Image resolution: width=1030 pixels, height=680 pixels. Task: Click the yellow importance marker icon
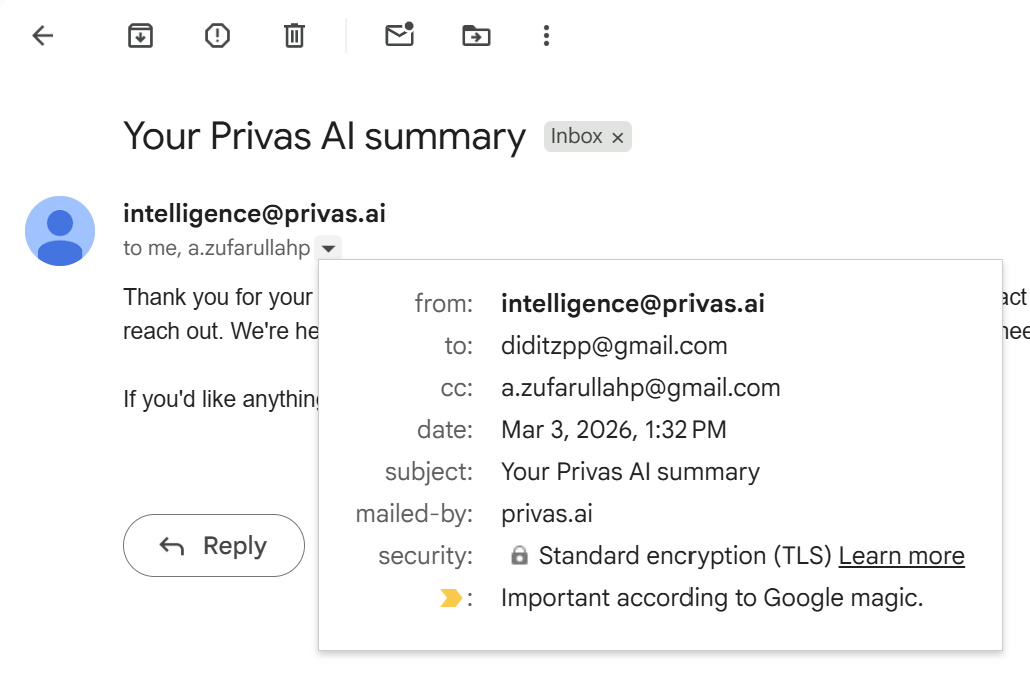(x=450, y=598)
